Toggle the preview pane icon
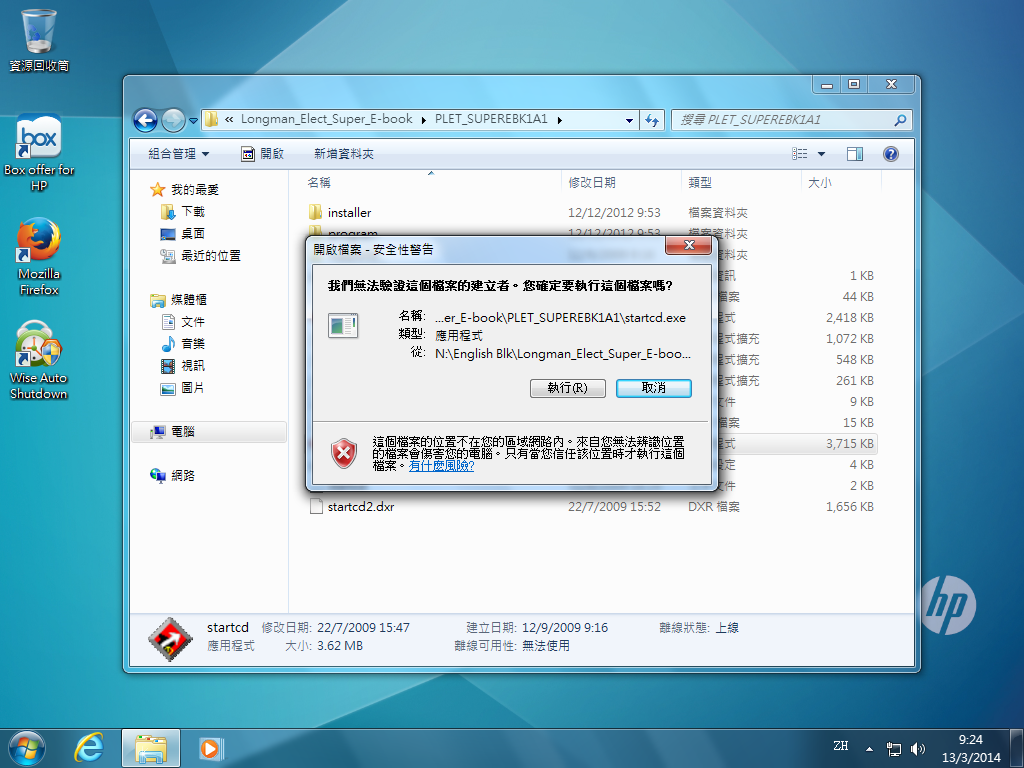This screenshot has height=768, width=1024. [854, 154]
